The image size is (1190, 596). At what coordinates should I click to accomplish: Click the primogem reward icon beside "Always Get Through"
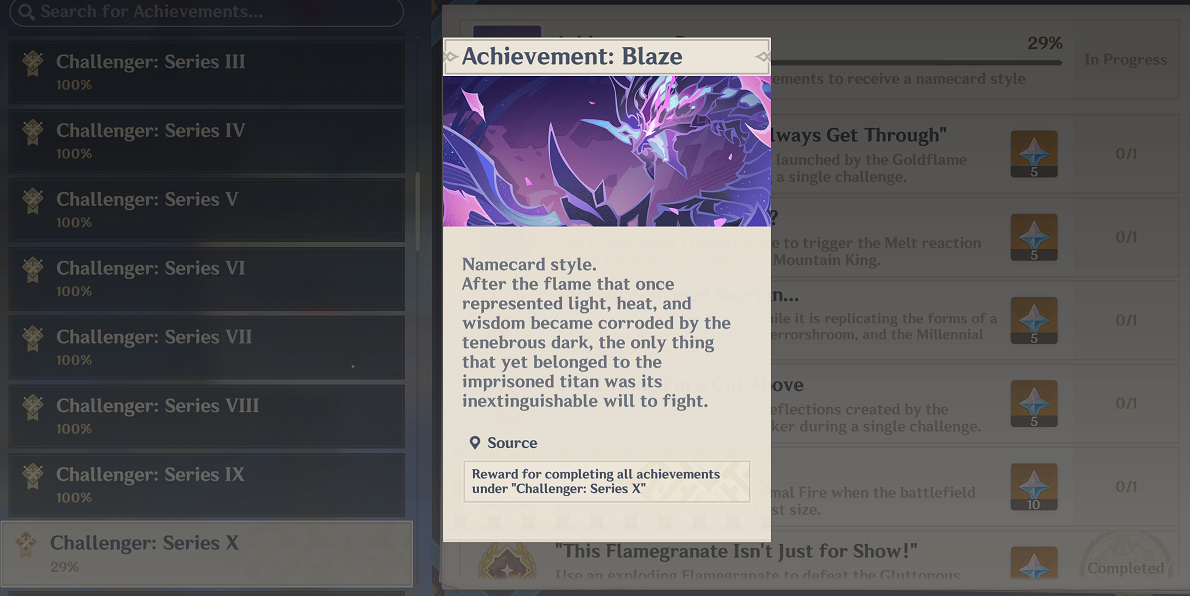tap(1034, 154)
